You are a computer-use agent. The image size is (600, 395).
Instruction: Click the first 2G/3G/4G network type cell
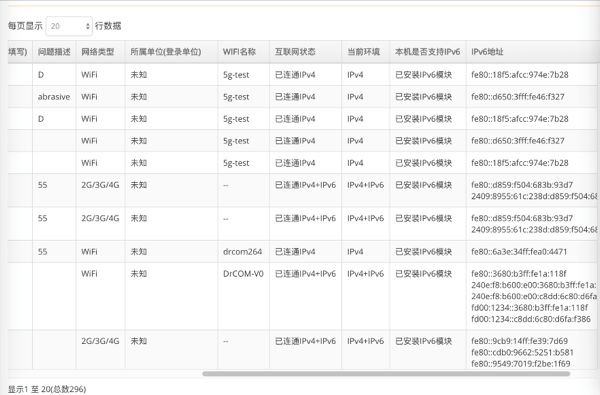(x=100, y=185)
